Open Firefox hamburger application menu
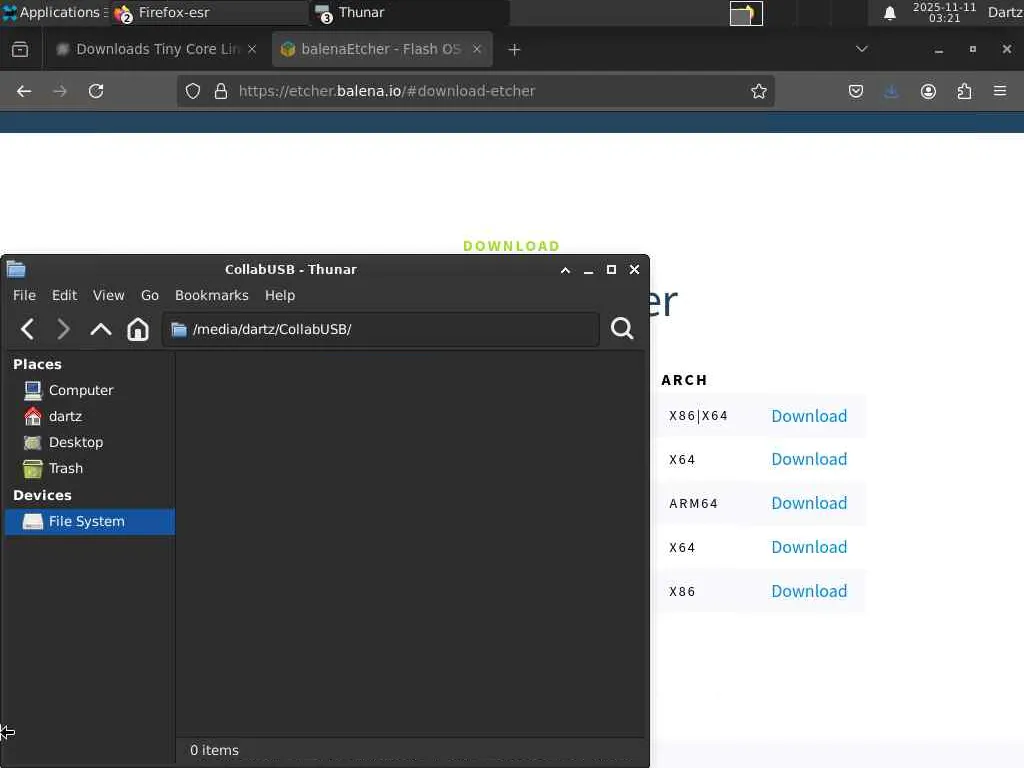Viewport: 1024px width, 768px height. click(1000, 91)
